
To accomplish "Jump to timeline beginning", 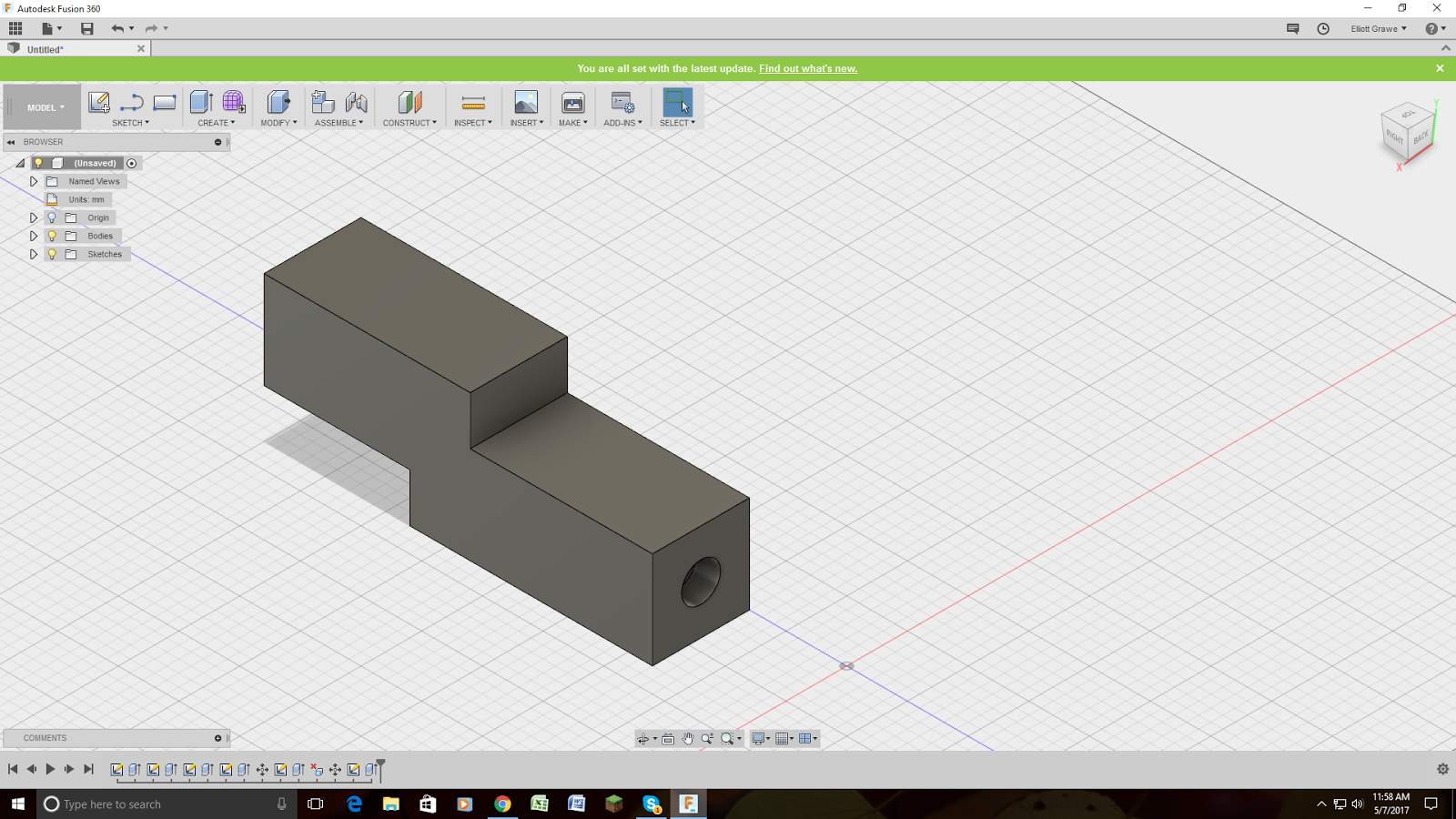I will (13, 769).
